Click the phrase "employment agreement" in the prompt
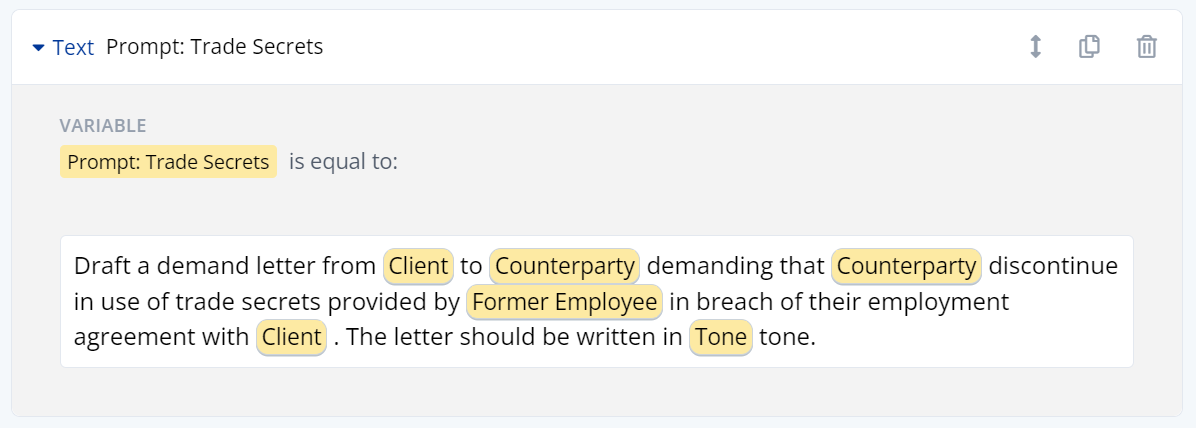Image resolution: width=1196 pixels, height=428 pixels. pyautogui.click(x=900, y=302)
